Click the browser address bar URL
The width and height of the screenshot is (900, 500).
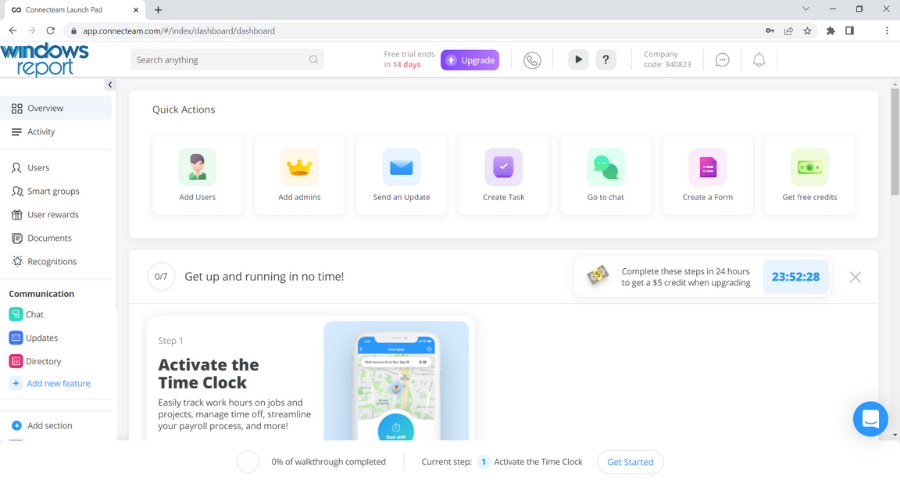[179, 30]
